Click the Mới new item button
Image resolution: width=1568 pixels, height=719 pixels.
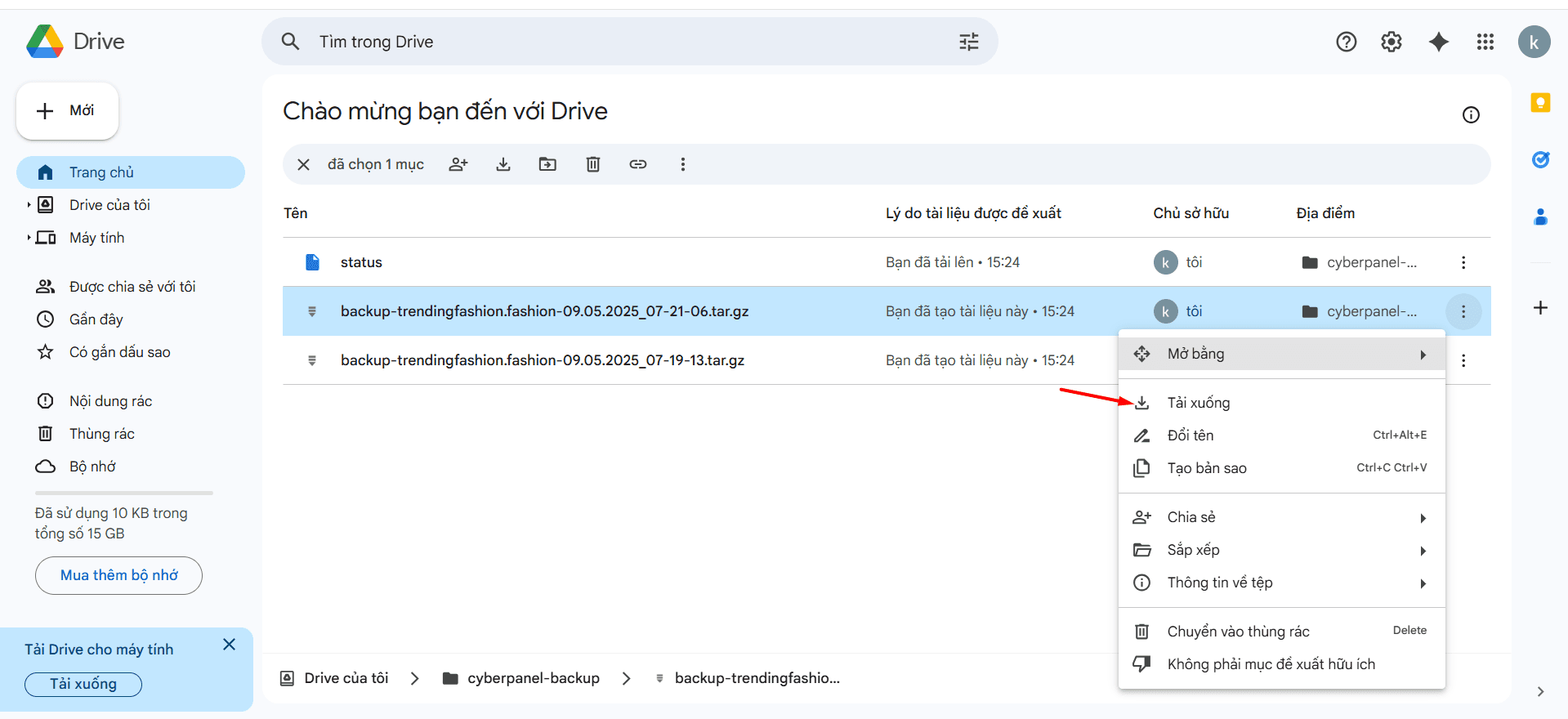[x=68, y=111]
